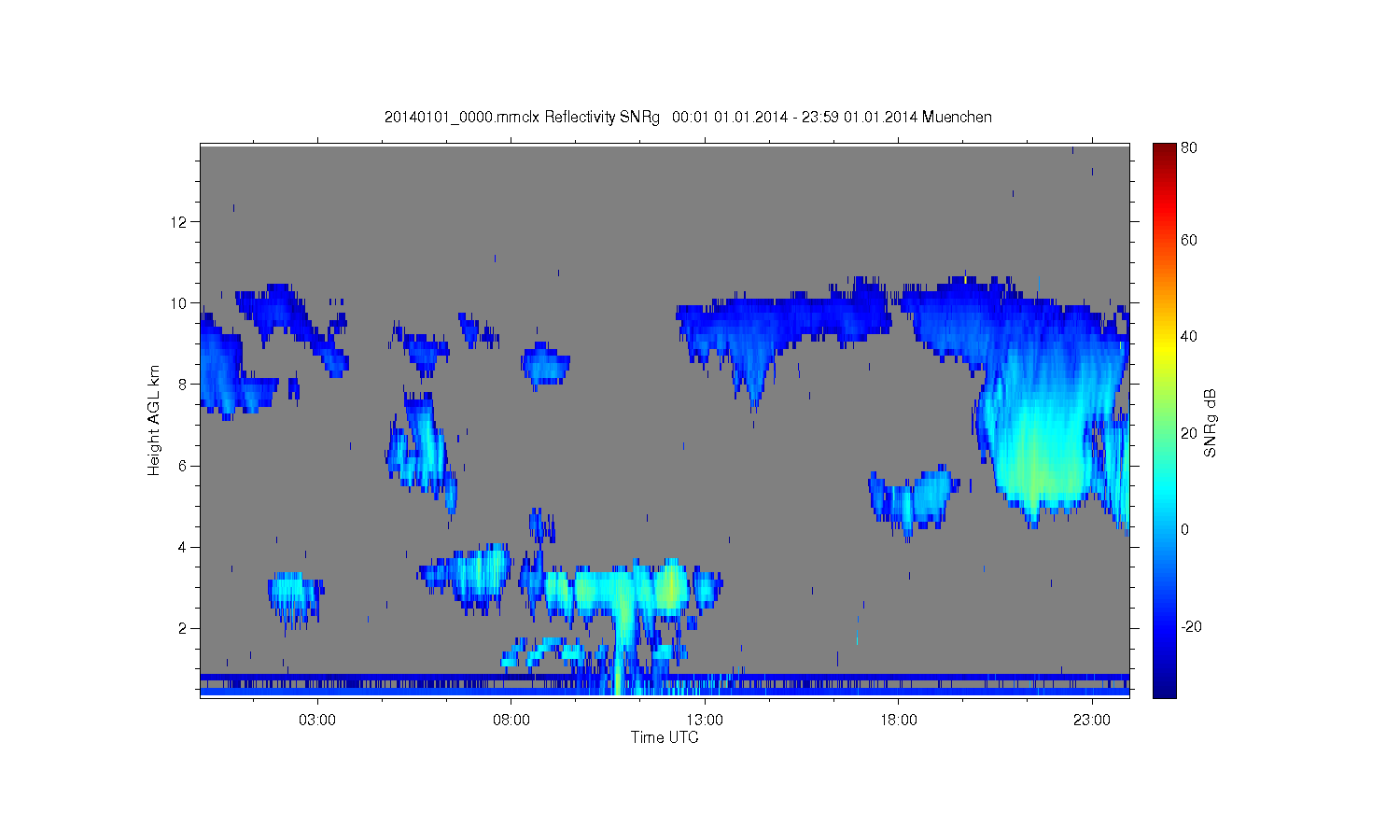Click the colorbar value '40'
This screenshot has width=1400, height=840.
(x=1189, y=337)
